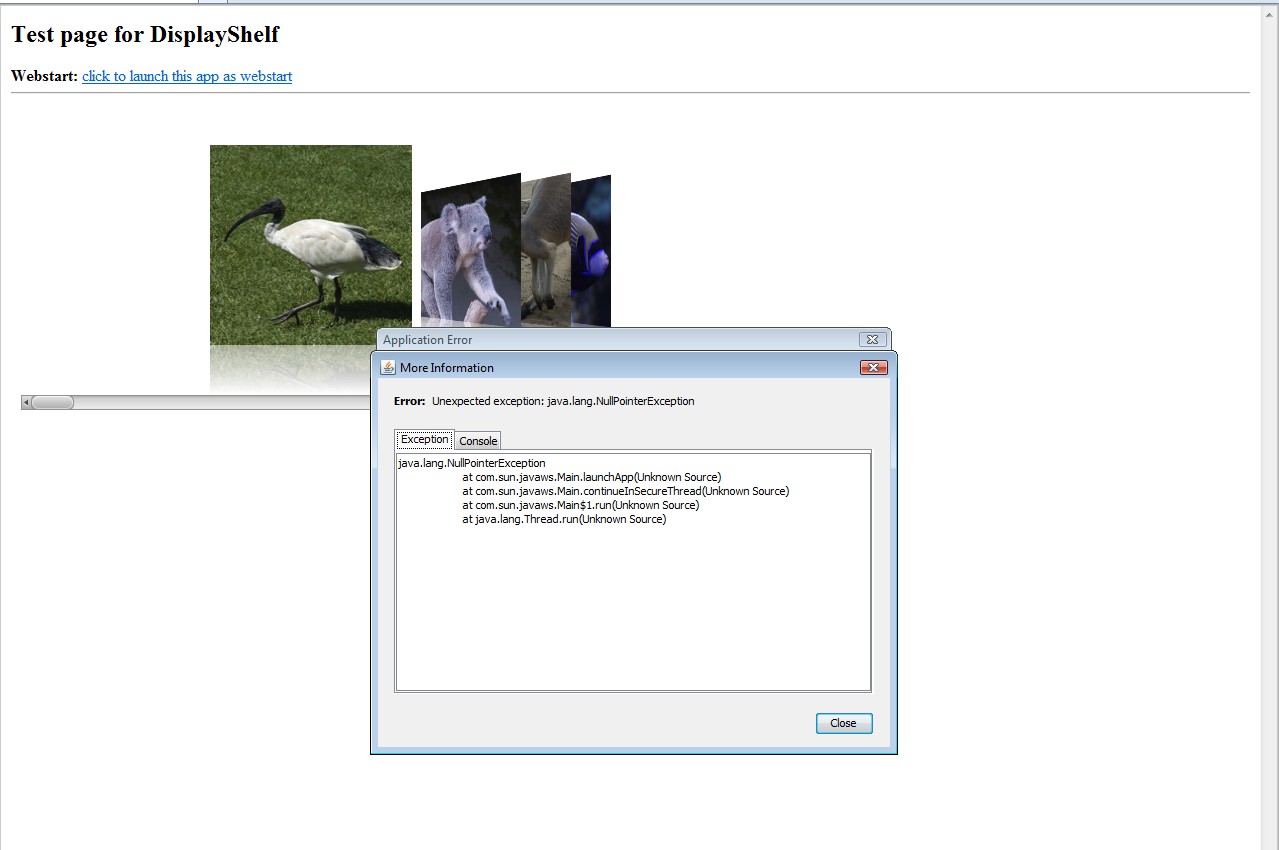Click the Main.launchApp line in the stack trace
1279x850 pixels.
591,477
